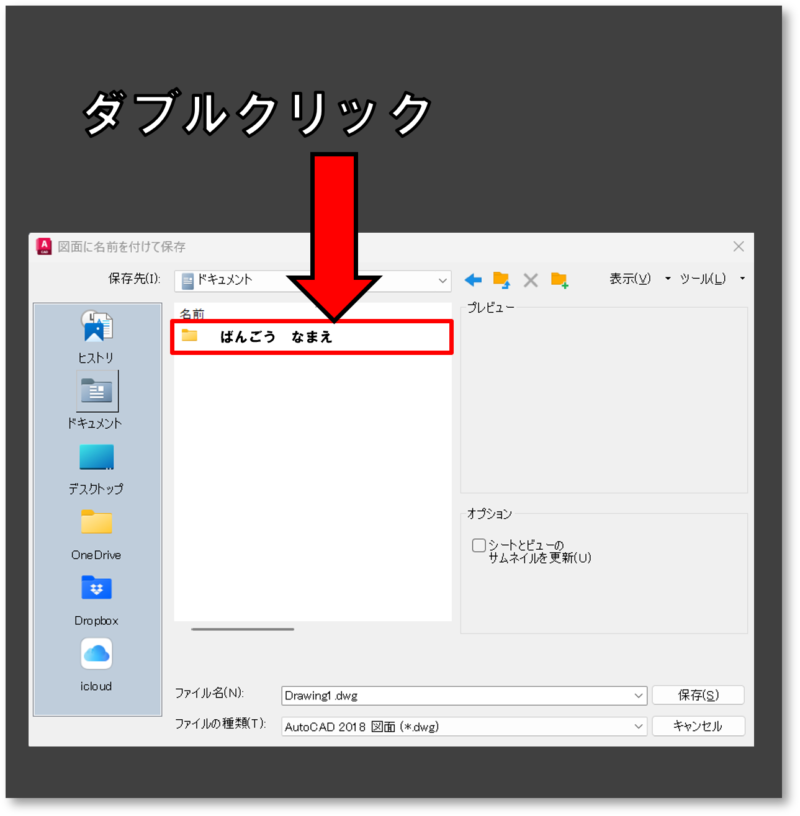Close the save drawing dialog
This screenshot has height=816, width=800.
738,246
